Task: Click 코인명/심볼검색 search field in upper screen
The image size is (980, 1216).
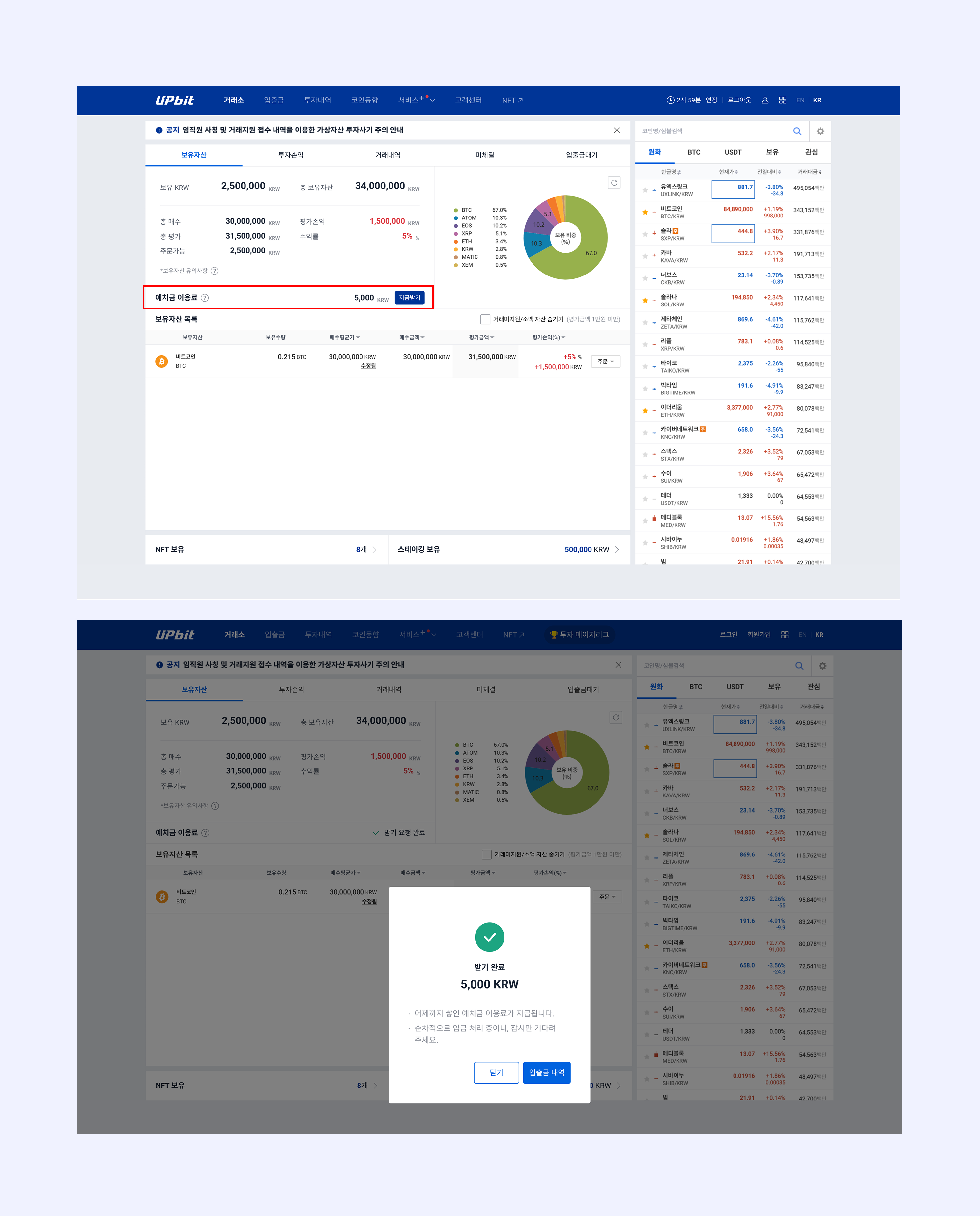Action: click(x=713, y=131)
